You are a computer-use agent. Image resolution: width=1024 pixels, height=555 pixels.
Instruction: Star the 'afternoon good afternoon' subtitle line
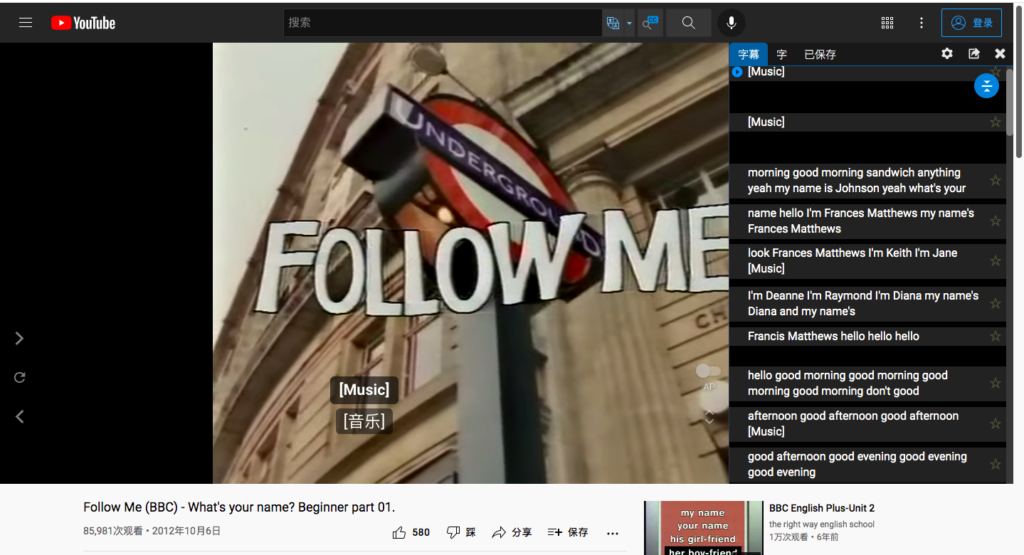tap(995, 424)
